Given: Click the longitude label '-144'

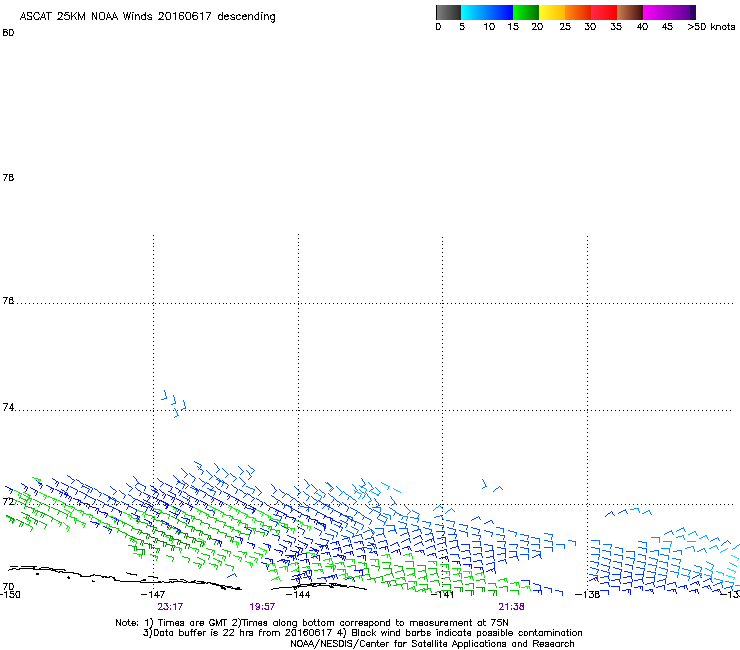Looking at the screenshot, I should point(298,594).
